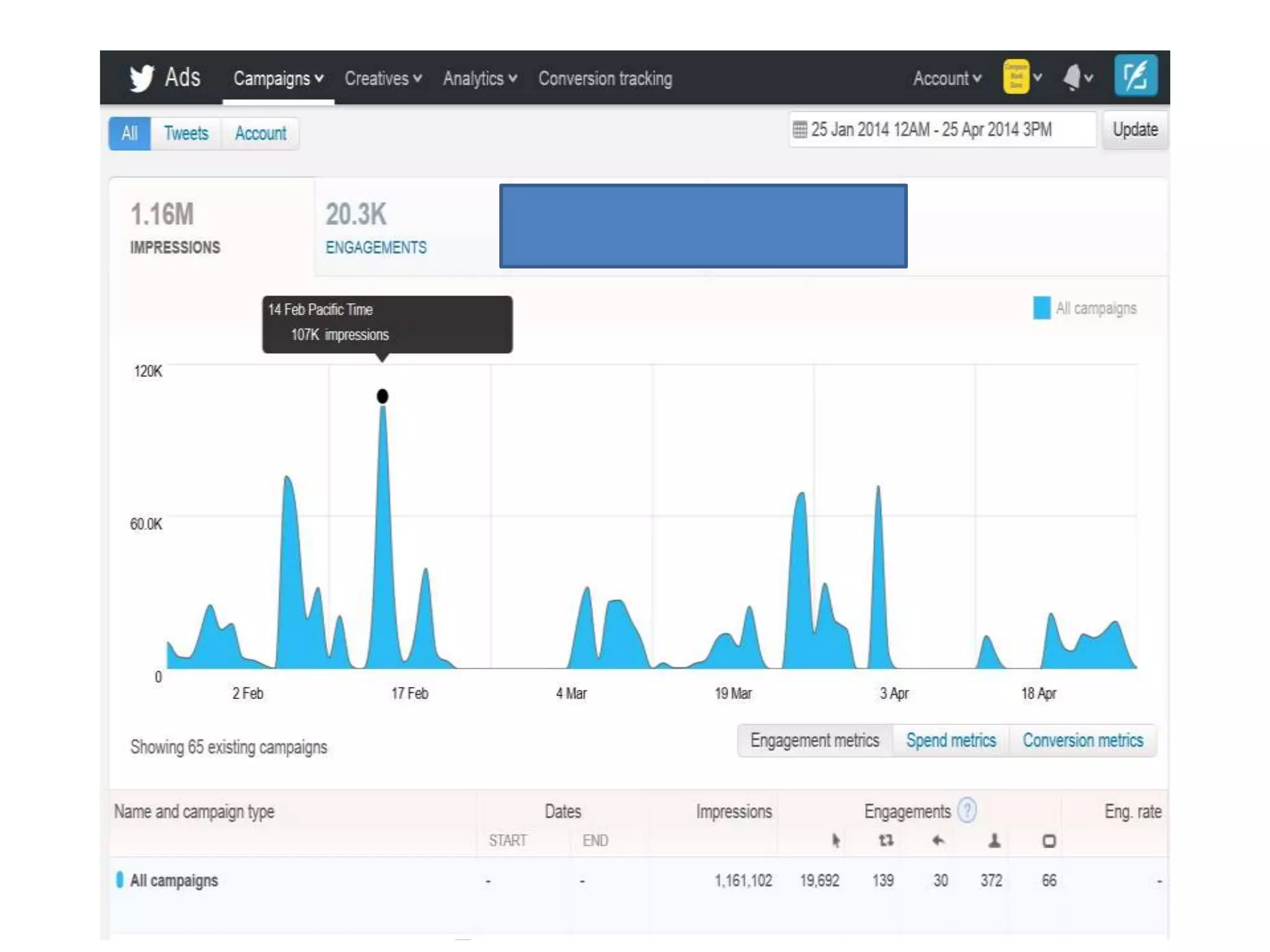Click the calendar icon in date field
This screenshot has height=952, width=1270.
tap(800, 130)
